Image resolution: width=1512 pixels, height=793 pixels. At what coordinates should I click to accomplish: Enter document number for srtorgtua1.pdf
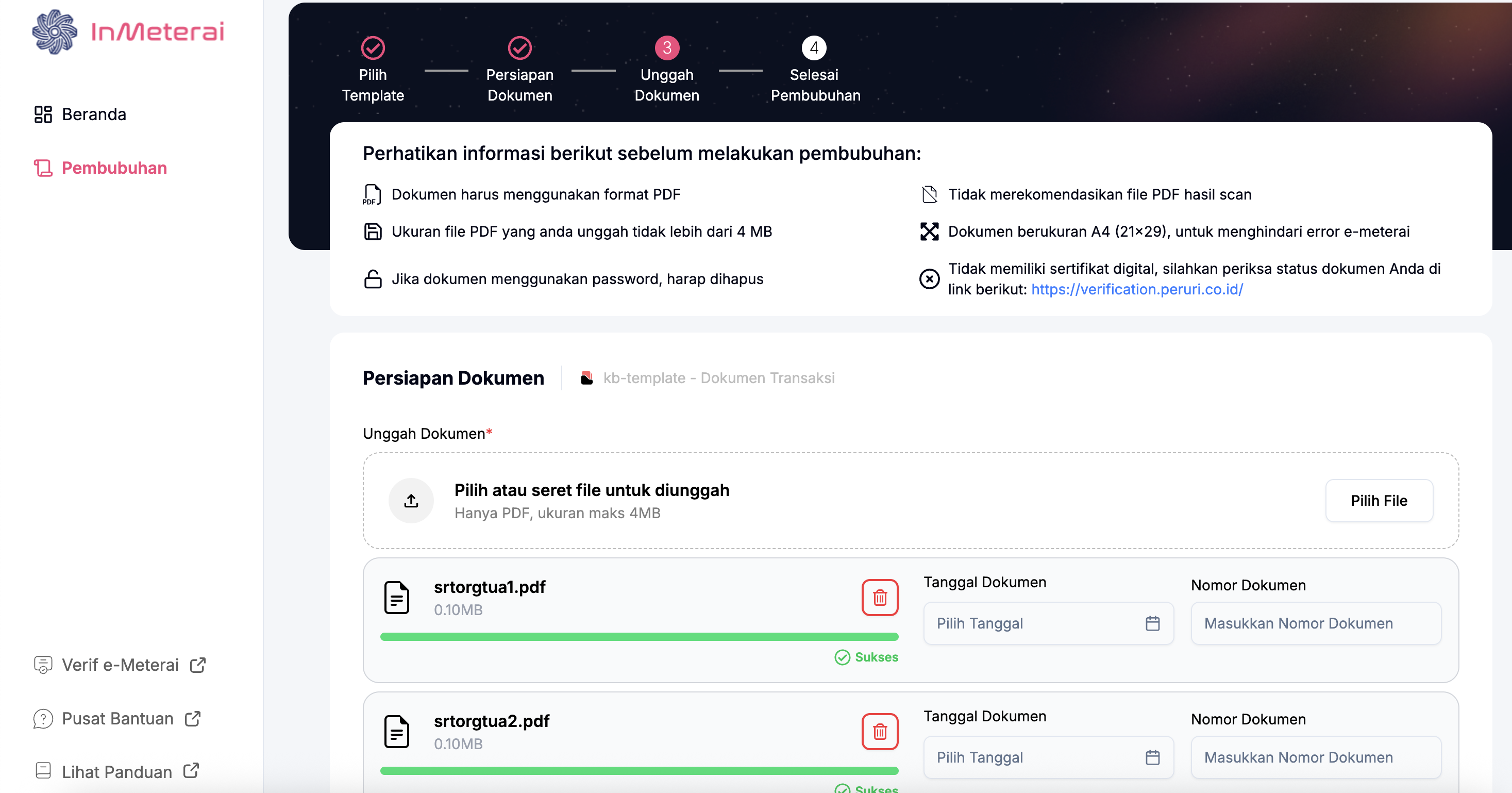[x=1315, y=623]
